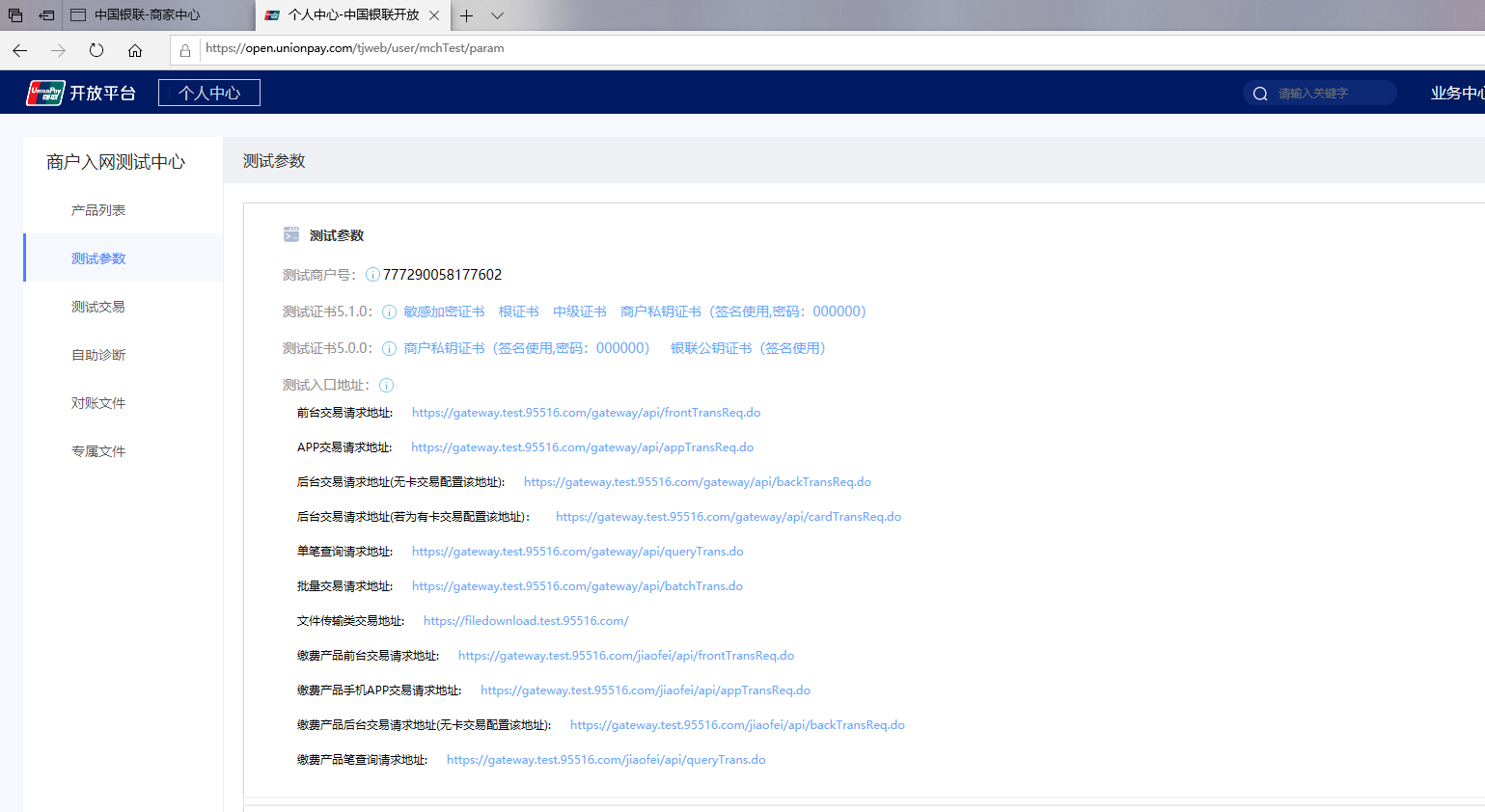Go to browser home page icon
1485x812 pixels.
(x=135, y=50)
